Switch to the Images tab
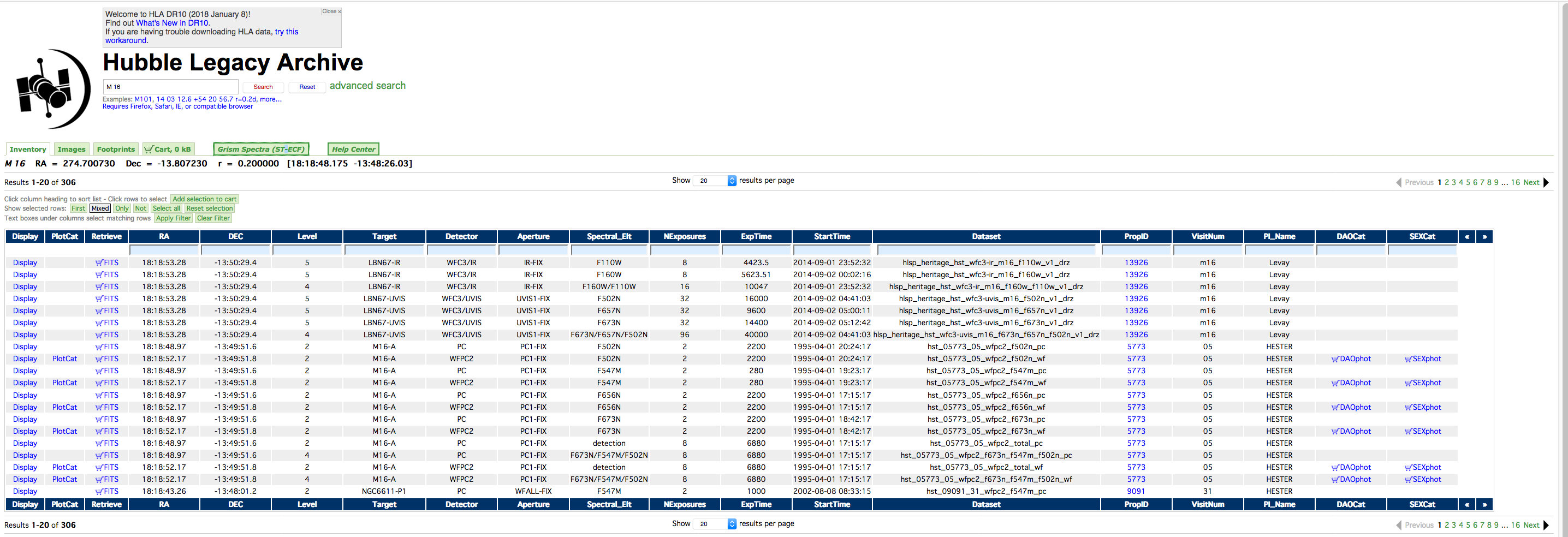 (x=72, y=149)
